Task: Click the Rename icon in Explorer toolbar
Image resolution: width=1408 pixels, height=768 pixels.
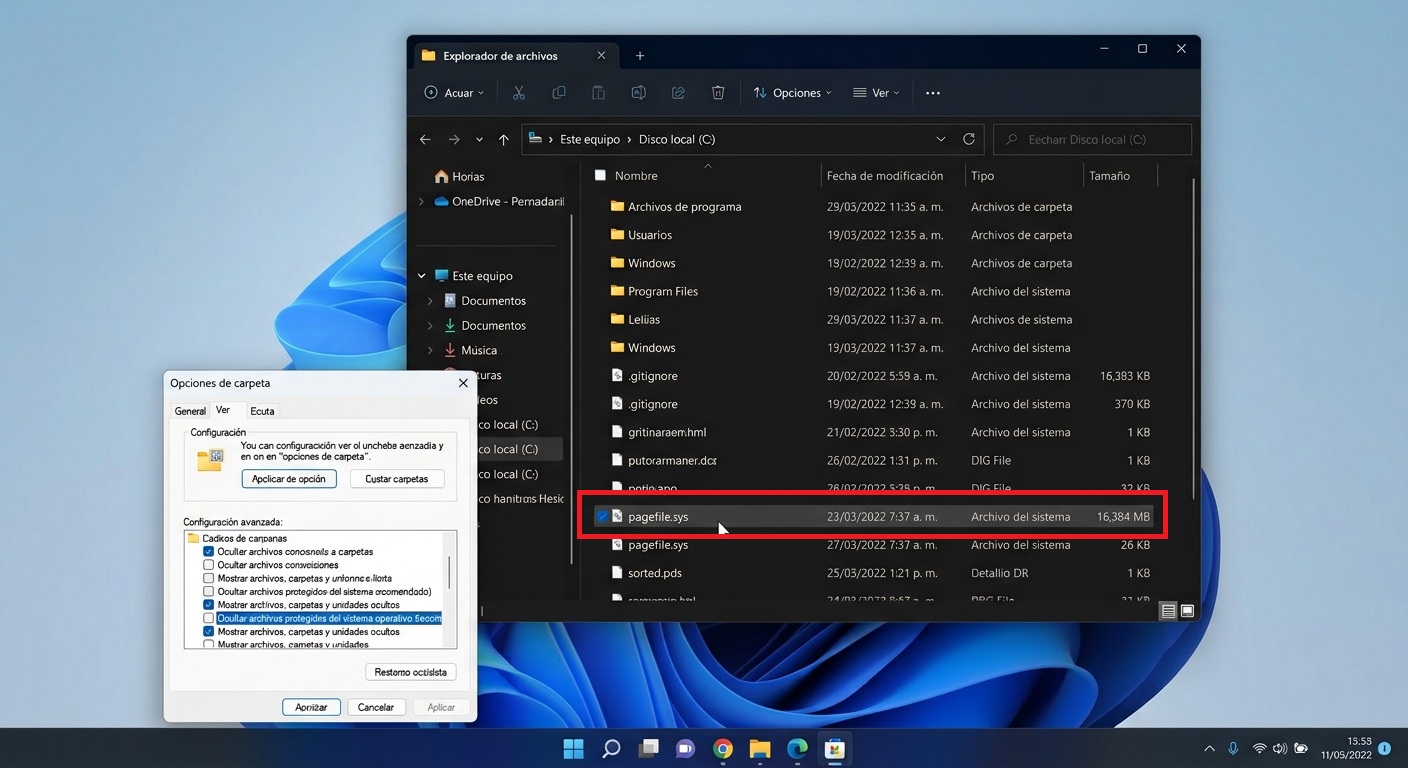Action: 638,93
